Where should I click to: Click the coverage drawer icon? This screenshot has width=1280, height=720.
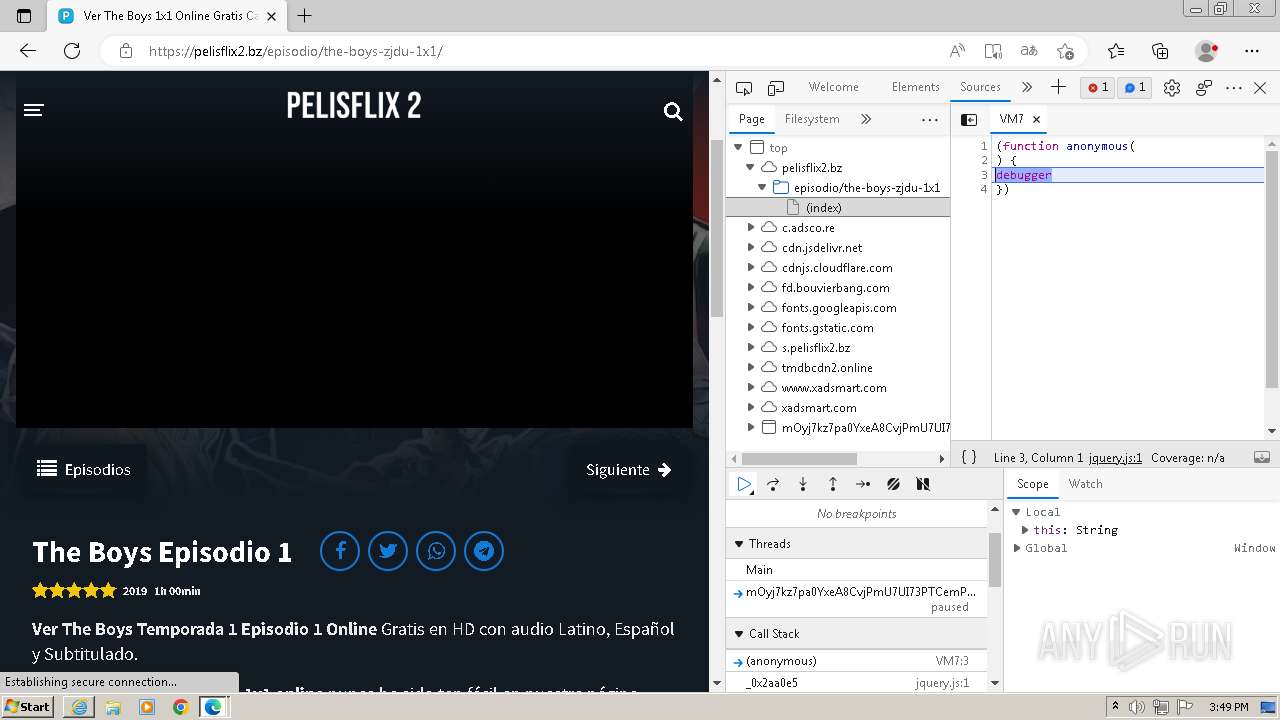[x=1262, y=457]
